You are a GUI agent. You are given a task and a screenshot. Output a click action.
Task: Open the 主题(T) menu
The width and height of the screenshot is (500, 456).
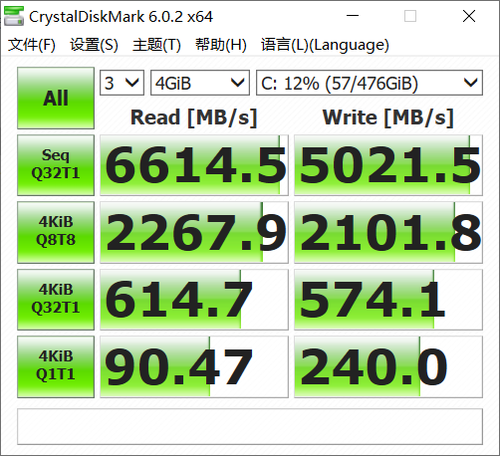(156, 45)
